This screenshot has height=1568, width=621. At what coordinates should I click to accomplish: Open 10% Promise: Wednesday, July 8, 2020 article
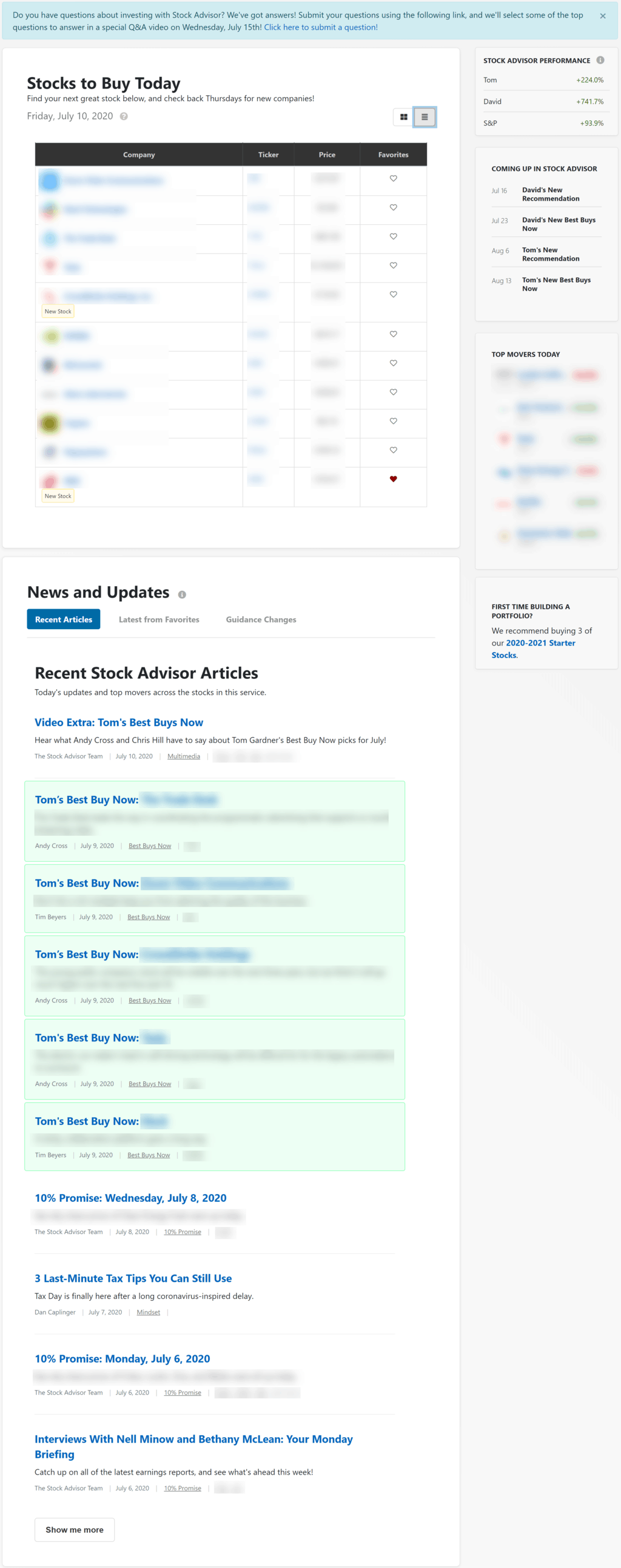[130, 1197]
